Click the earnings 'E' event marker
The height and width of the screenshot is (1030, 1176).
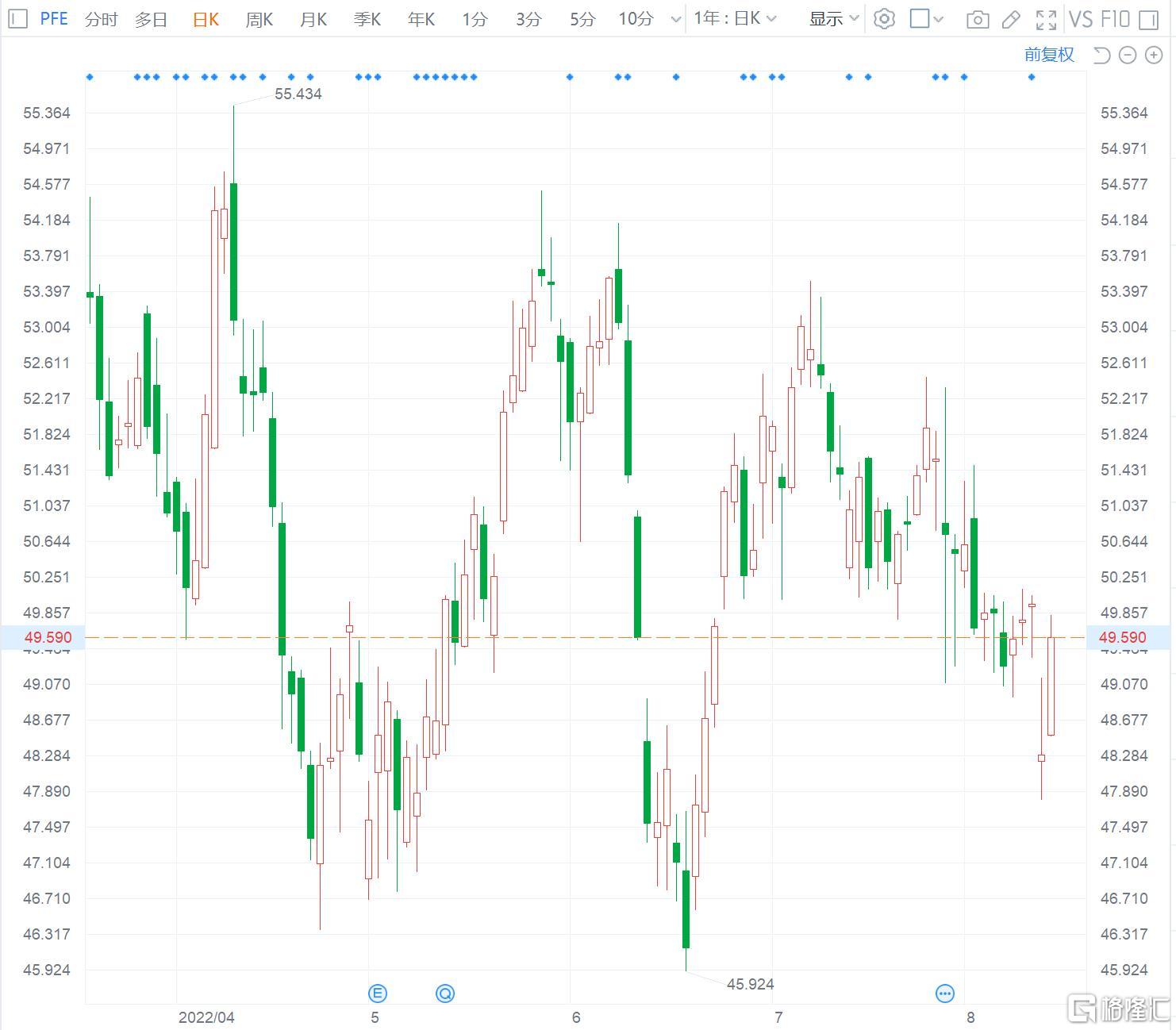[x=378, y=993]
